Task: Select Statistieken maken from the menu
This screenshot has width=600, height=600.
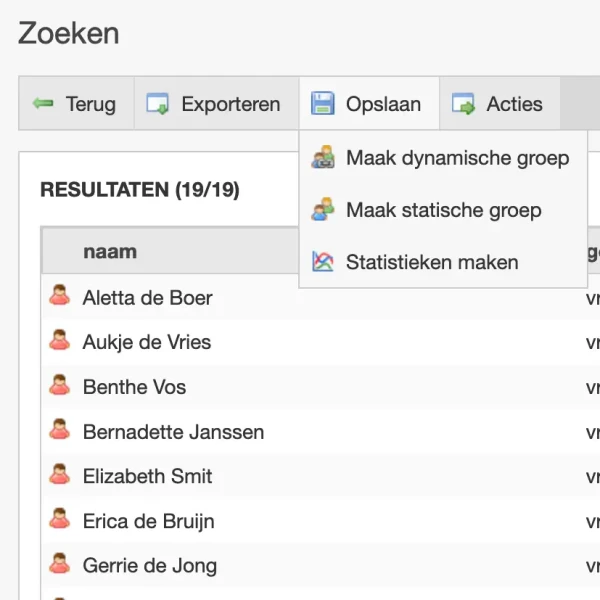Action: click(432, 263)
